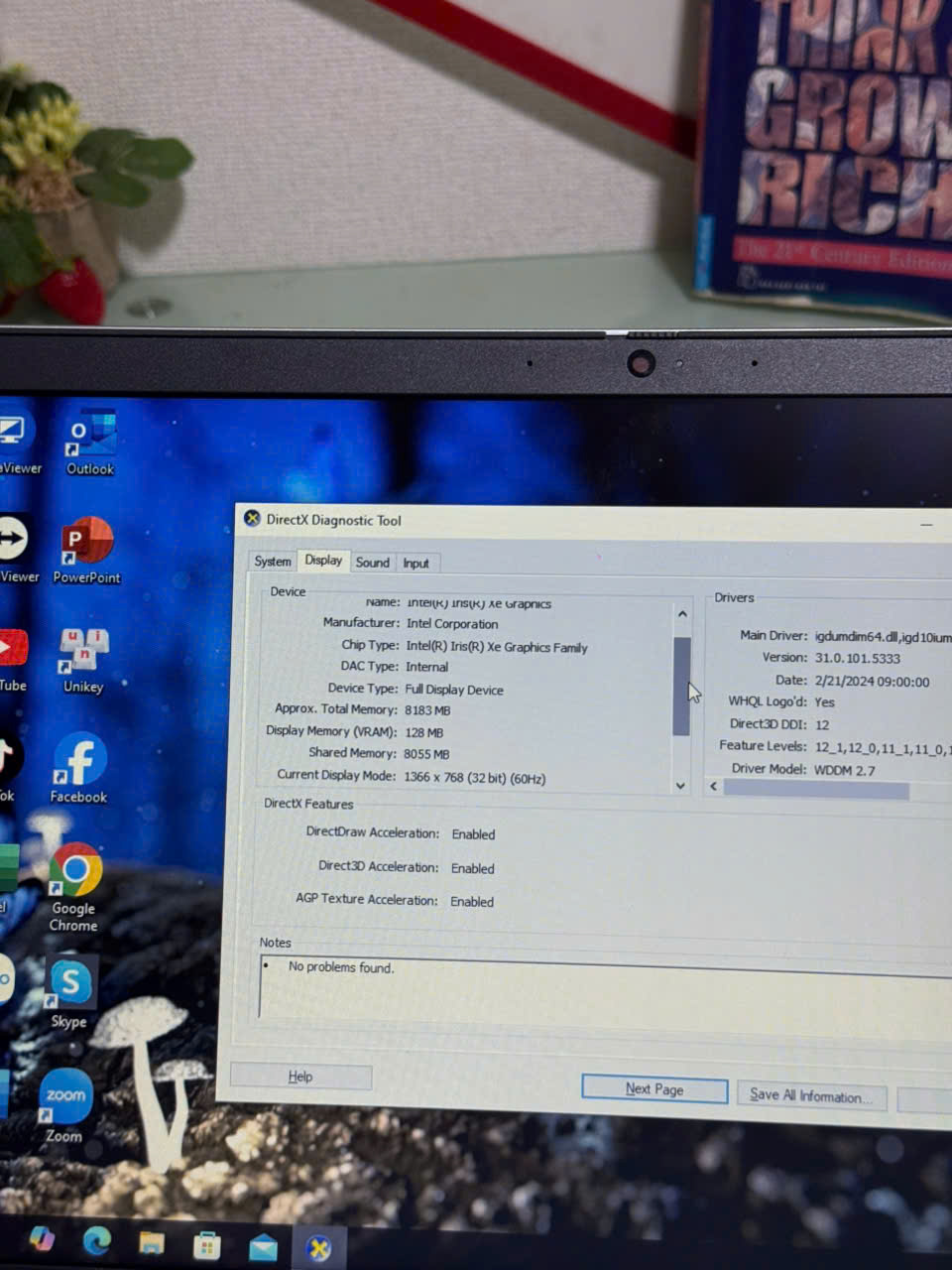
Task: Open the Outlook desktop shortcut
Action: (90, 443)
